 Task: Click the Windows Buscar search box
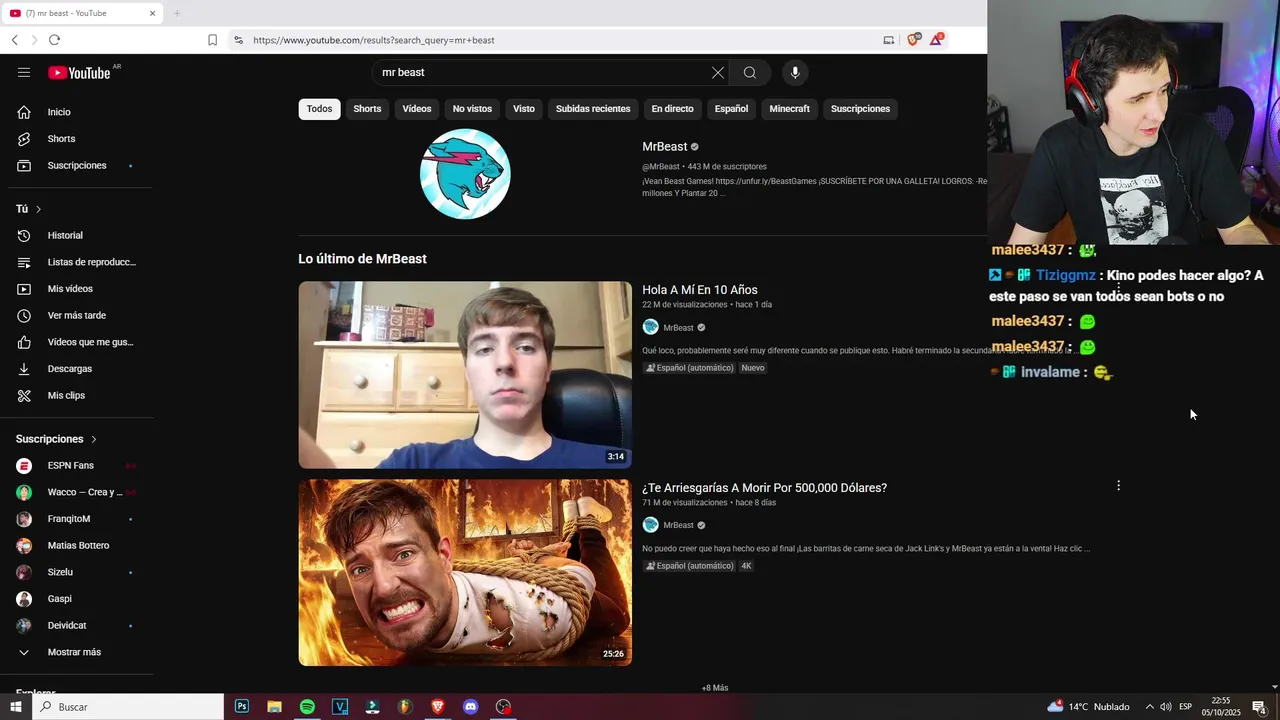pyautogui.click(x=128, y=707)
